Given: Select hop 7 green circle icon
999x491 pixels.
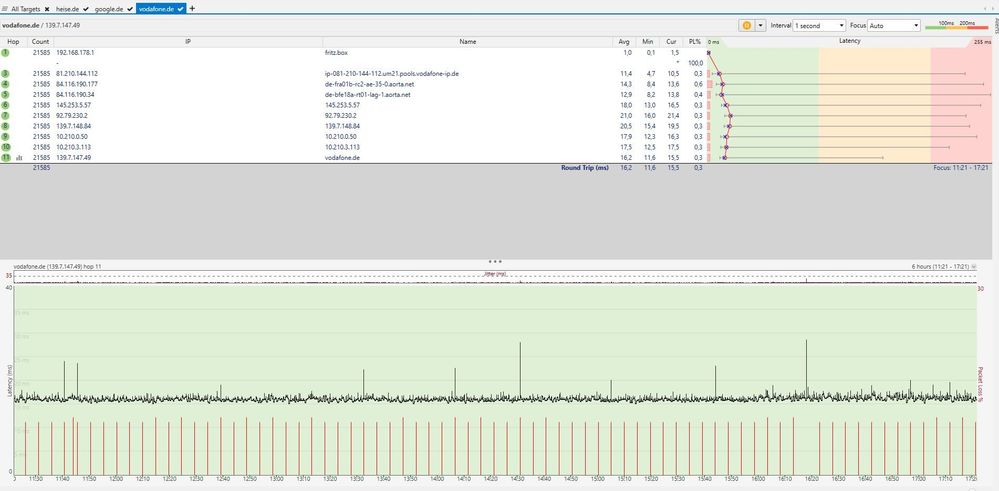Looking at the screenshot, I should (6, 115).
